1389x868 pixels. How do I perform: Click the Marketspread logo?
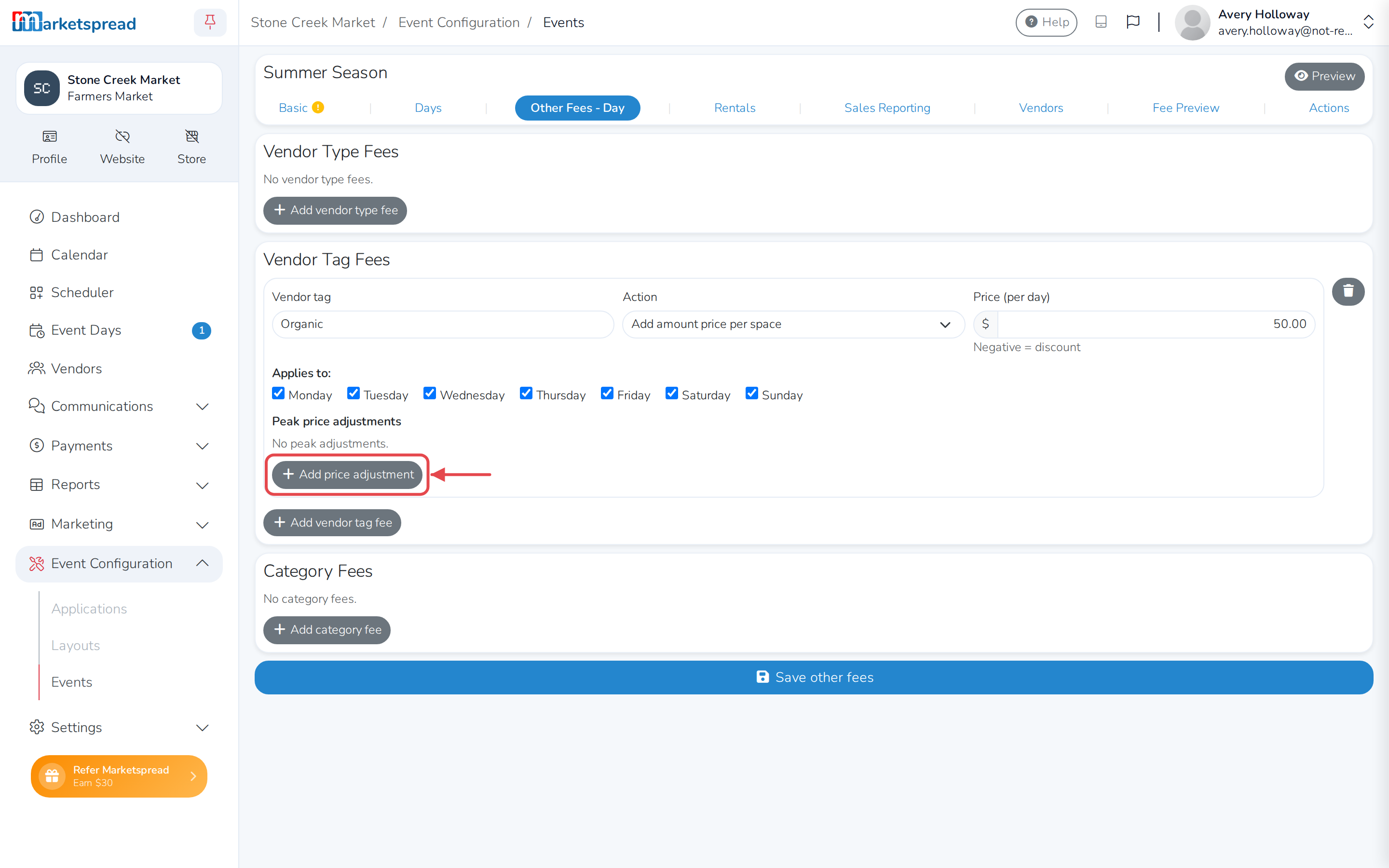(x=74, y=22)
